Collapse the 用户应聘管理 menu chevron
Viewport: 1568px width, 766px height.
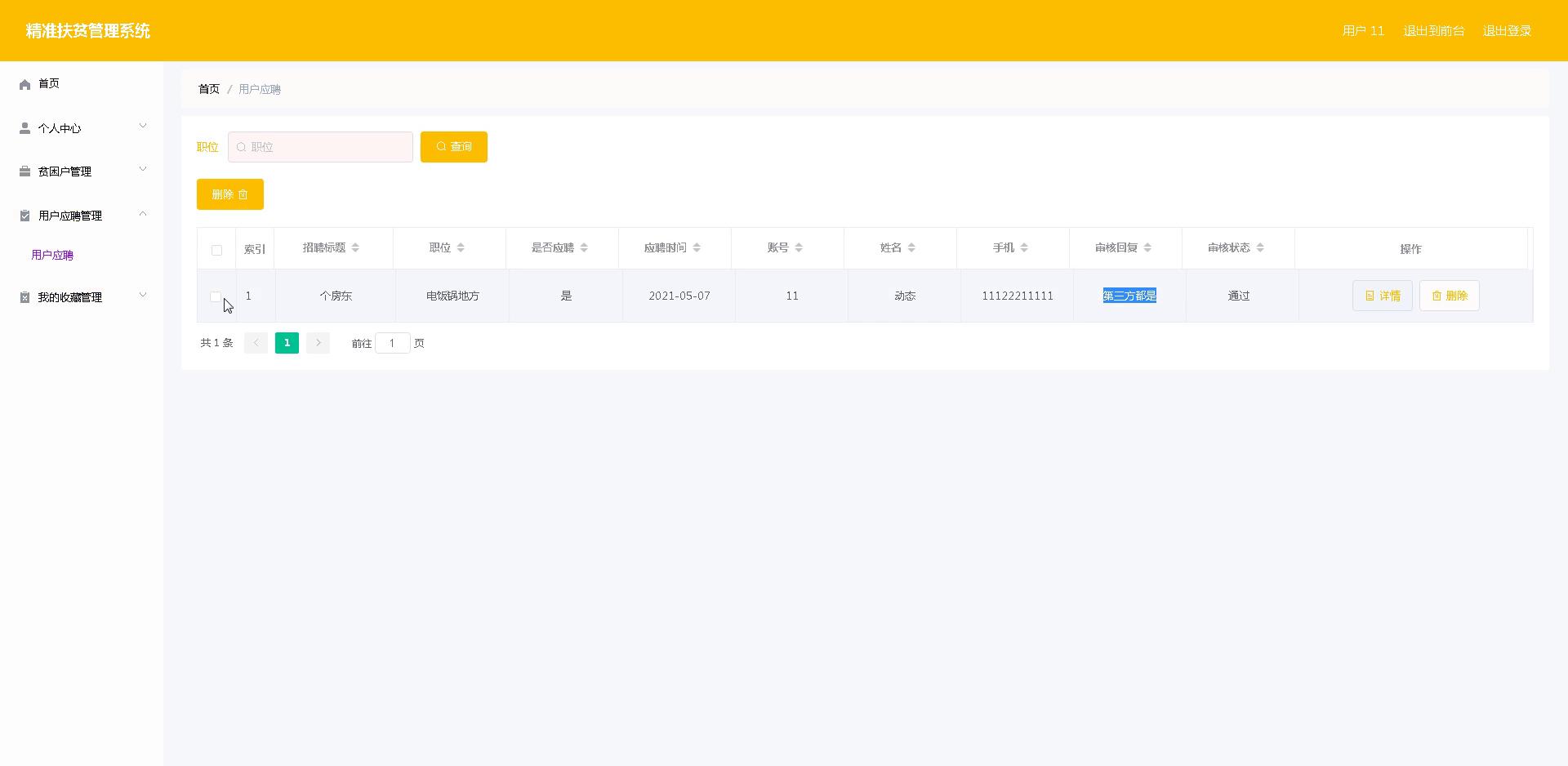coord(143,214)
